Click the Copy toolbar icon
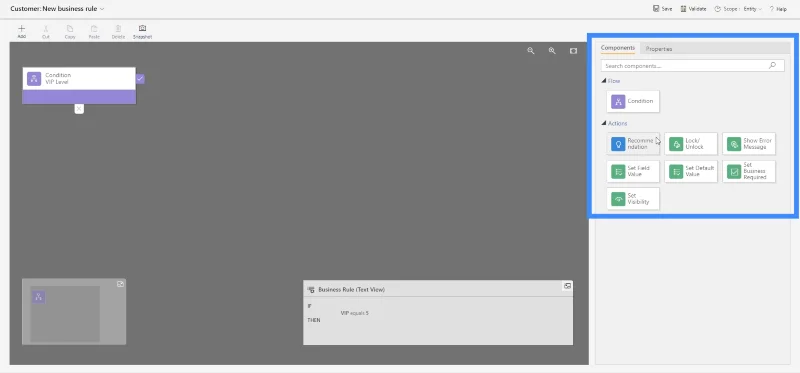Screen dimensions: 800x373 70,32
